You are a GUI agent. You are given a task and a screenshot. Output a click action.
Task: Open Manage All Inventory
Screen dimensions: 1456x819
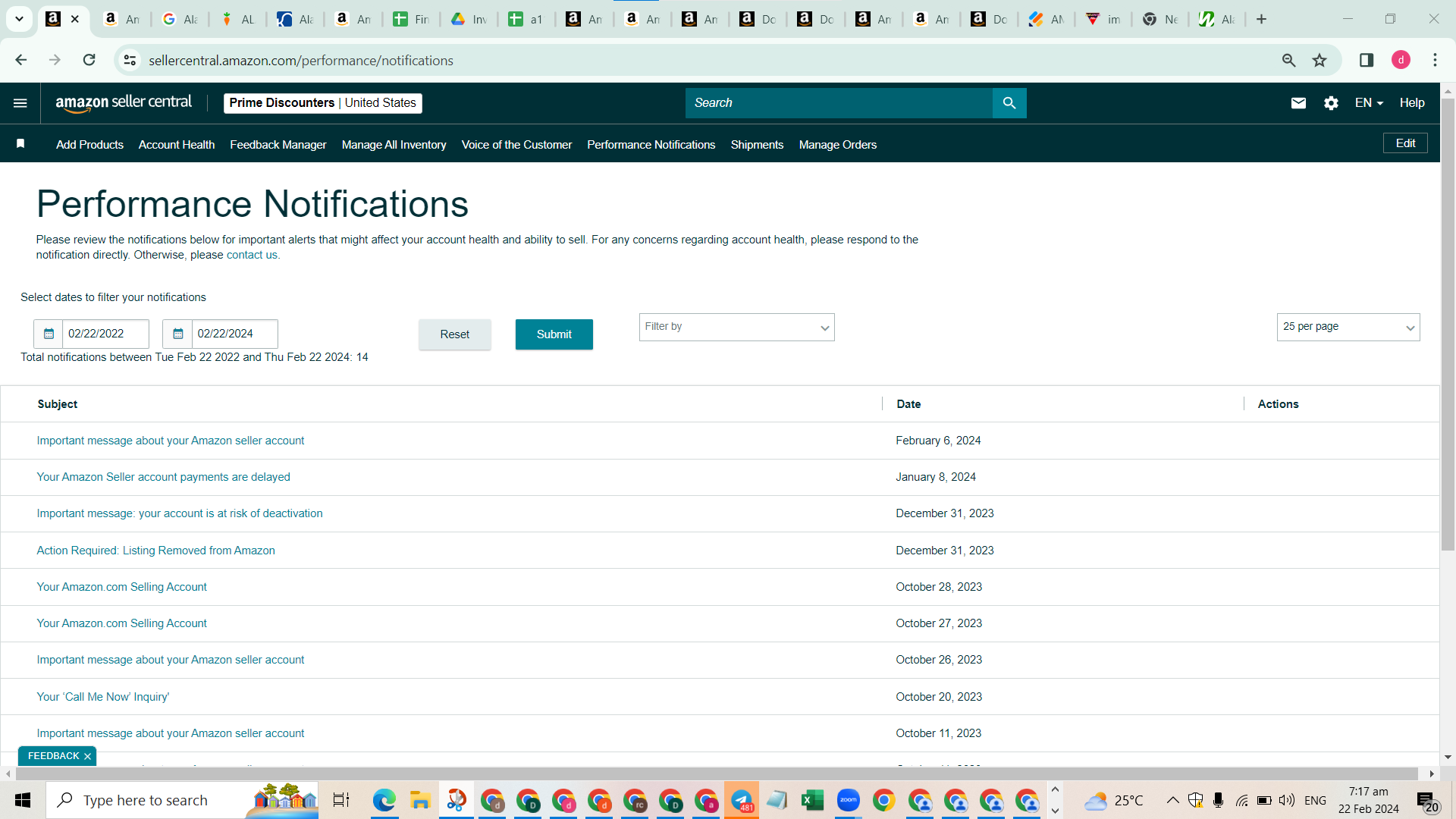pos(394,144)
